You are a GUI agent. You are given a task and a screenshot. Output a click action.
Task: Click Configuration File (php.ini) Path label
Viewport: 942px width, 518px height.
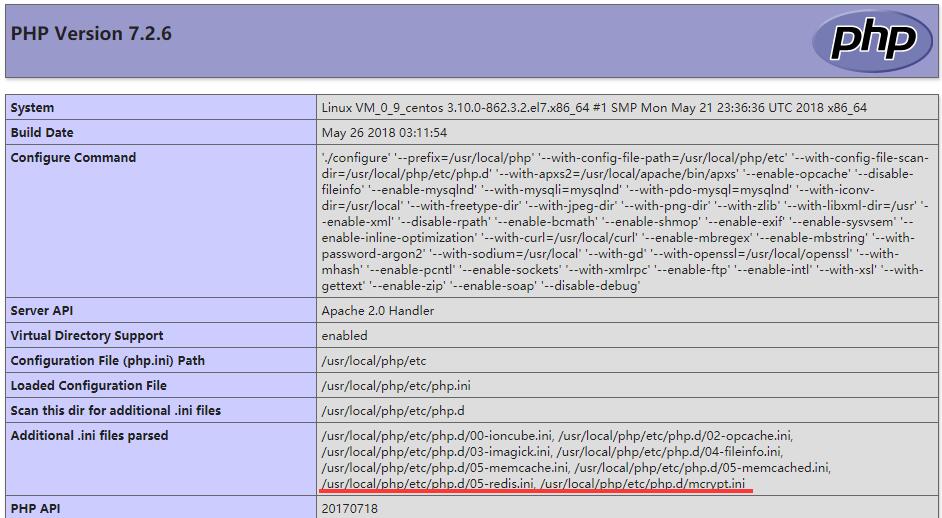108,361
